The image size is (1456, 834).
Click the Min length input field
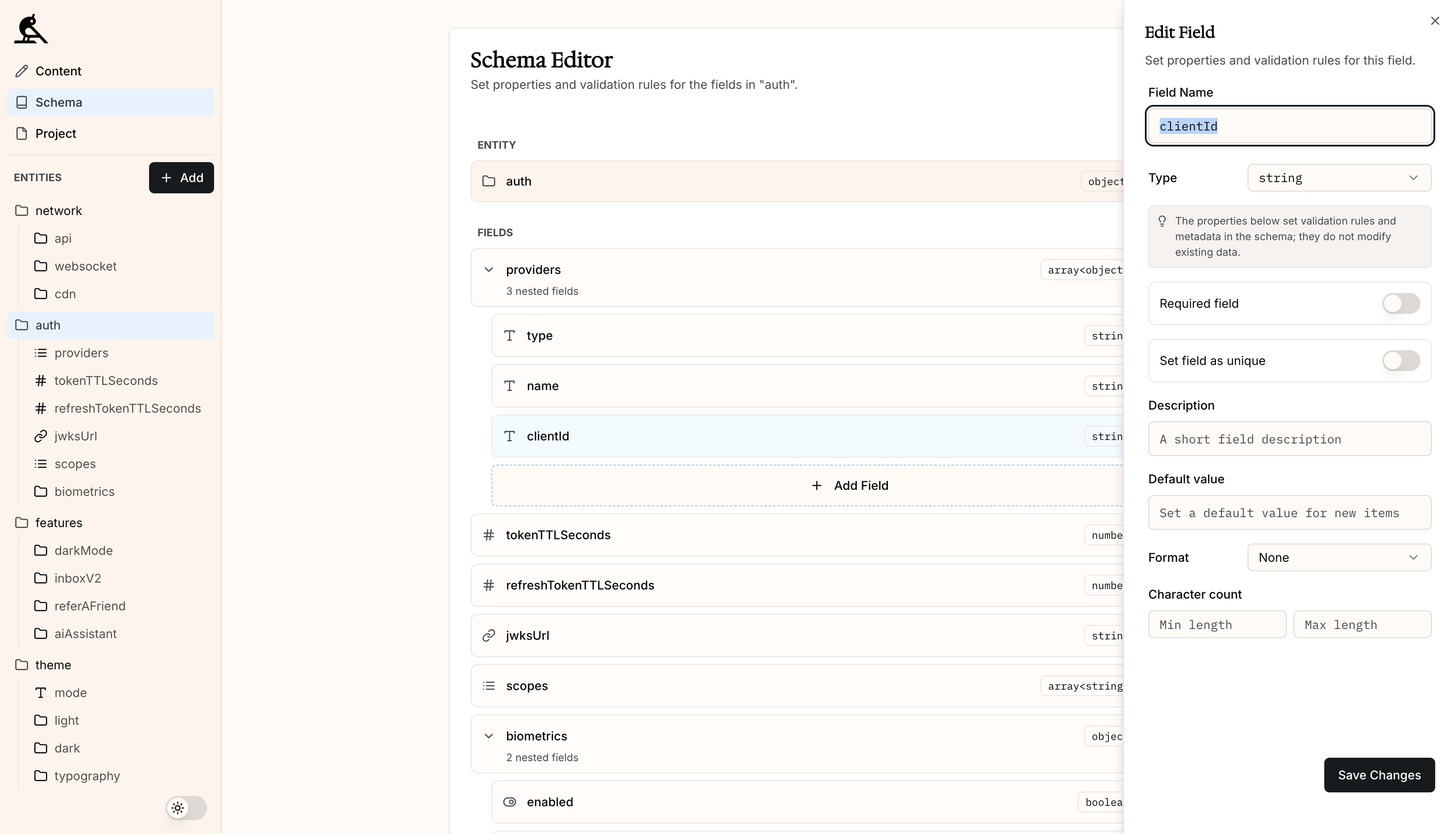point(1217,624)
